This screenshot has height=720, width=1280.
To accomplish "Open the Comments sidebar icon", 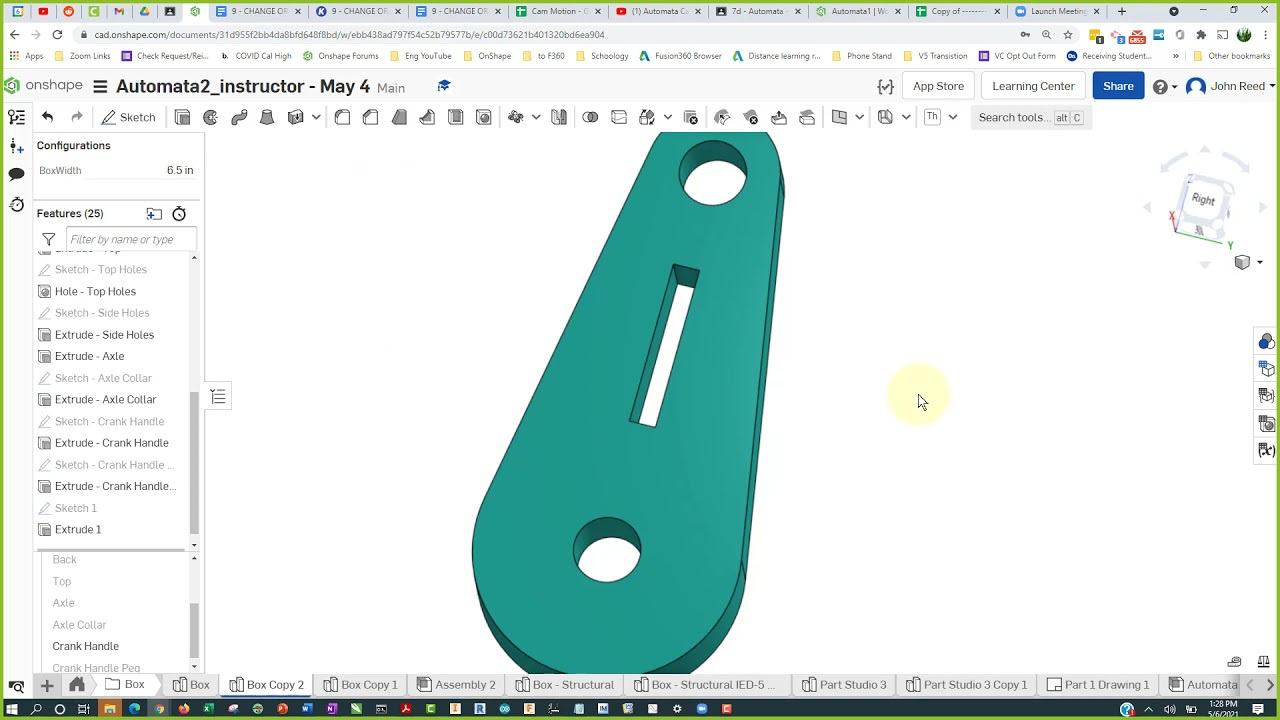I will tap(16, 174).
